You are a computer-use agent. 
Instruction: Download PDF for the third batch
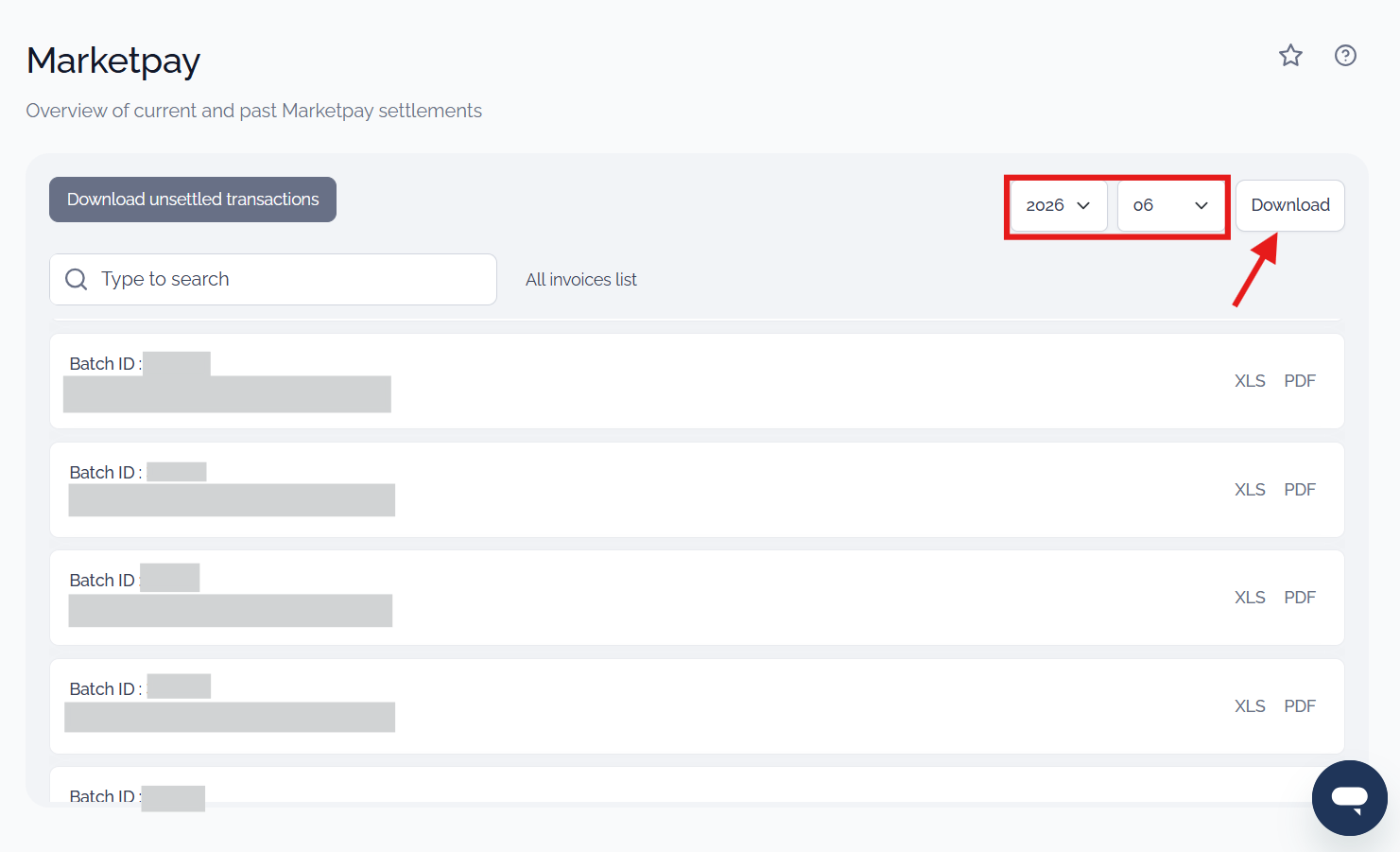pyautogui.click(x=1300, y=598)
